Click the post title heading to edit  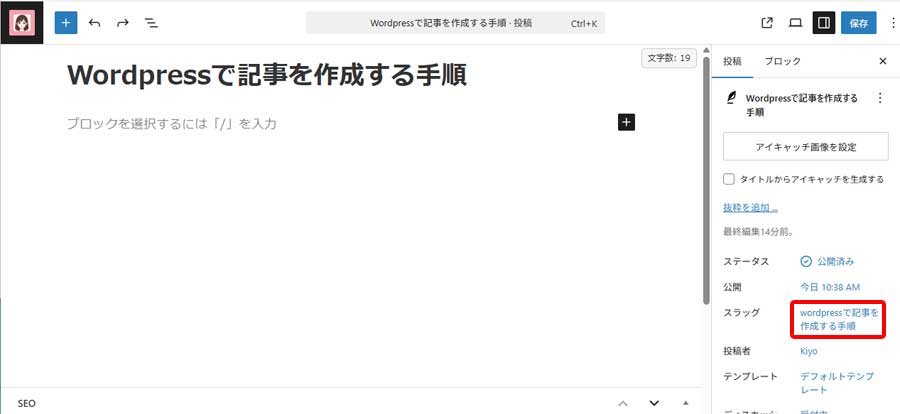coord(267,75)
